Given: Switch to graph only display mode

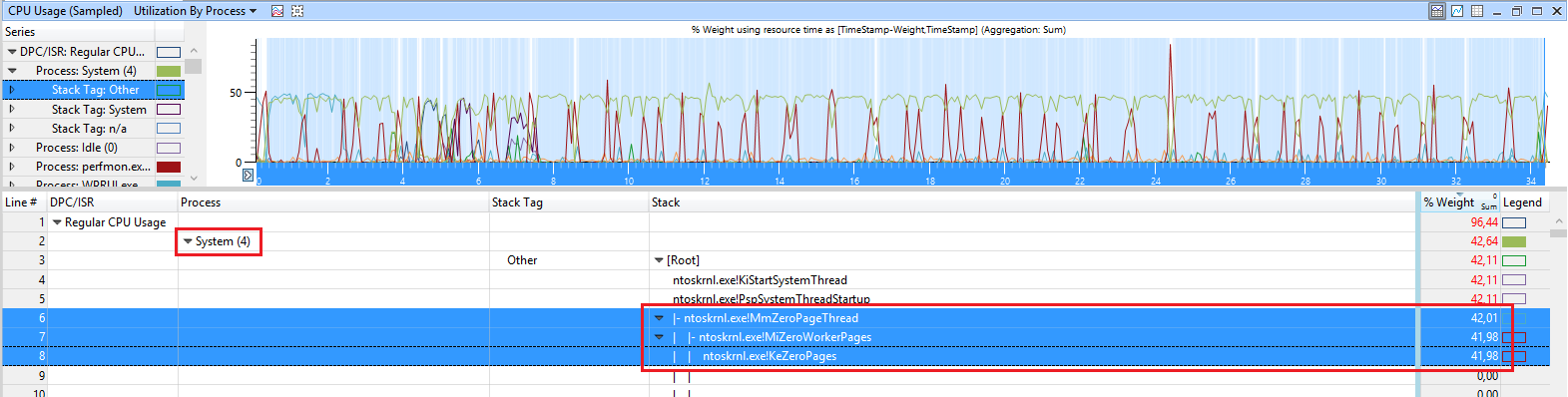Looking at the screenshot, I should click(1457, 11).
